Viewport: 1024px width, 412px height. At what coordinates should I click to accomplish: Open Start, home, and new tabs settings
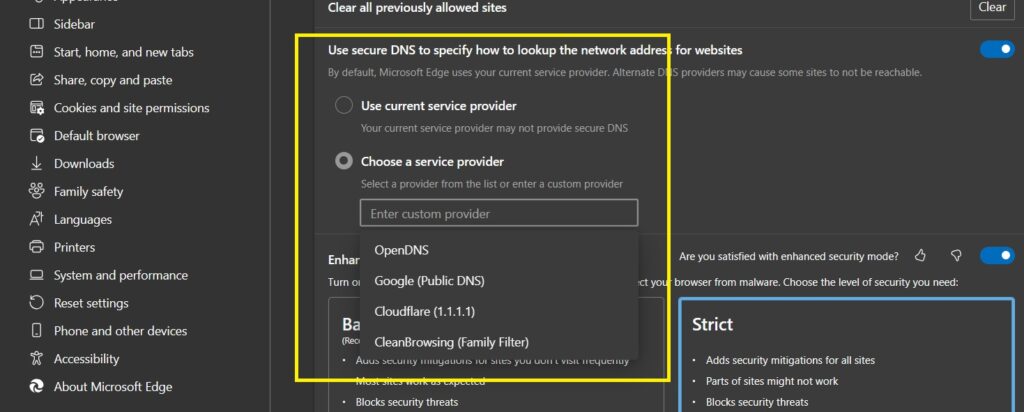pyautogui.click(x=123, y=52)
